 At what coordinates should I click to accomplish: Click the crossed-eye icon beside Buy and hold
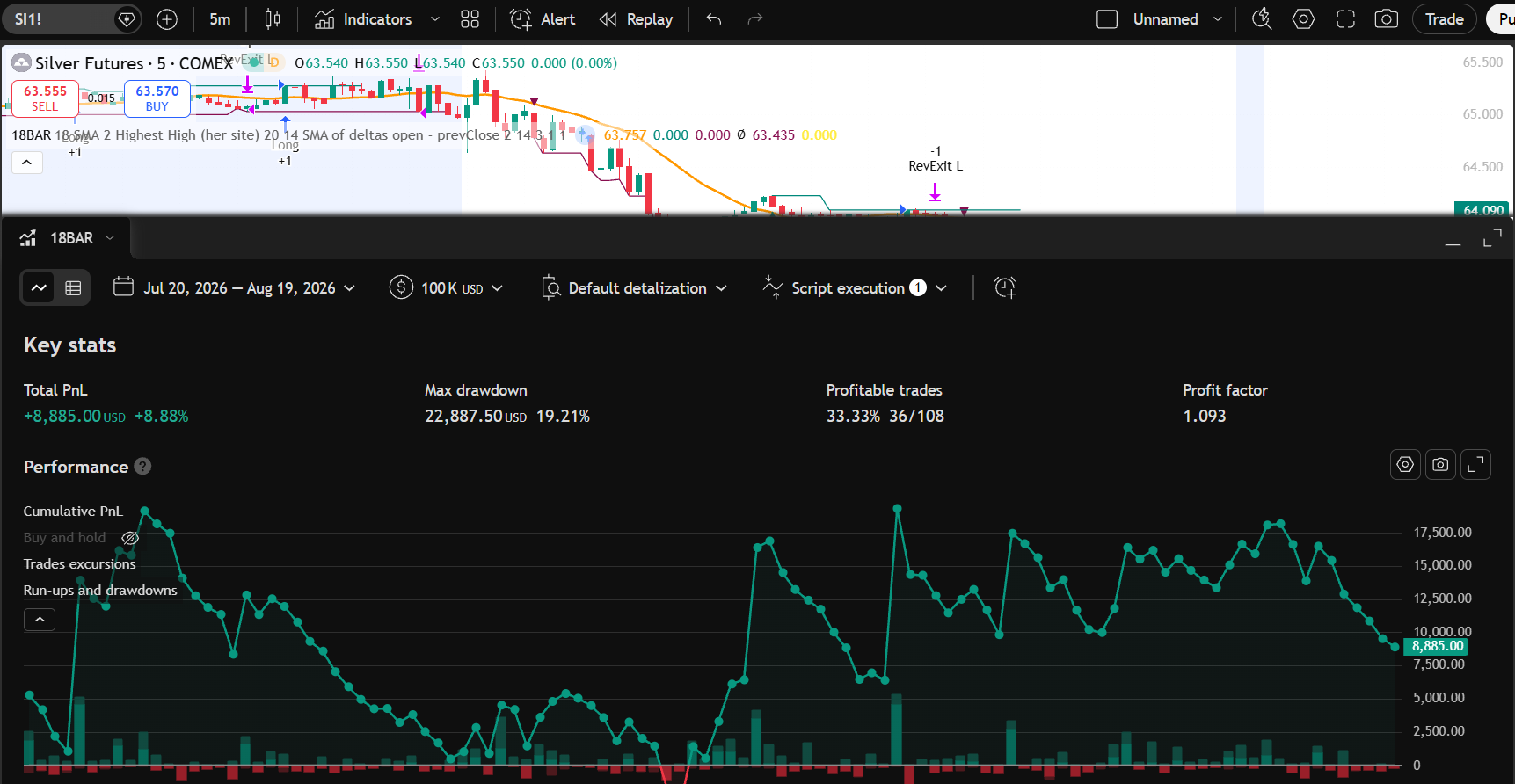(130, 538)
